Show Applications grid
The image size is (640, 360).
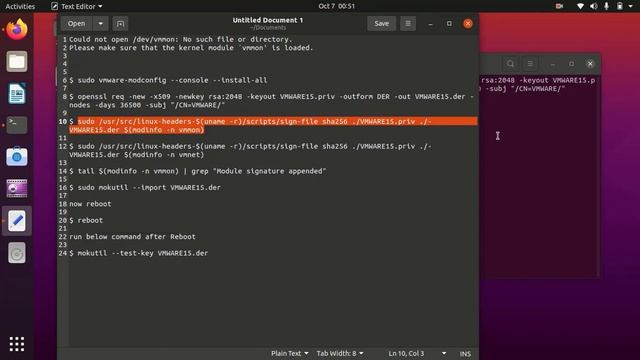(x=17, y=344)
